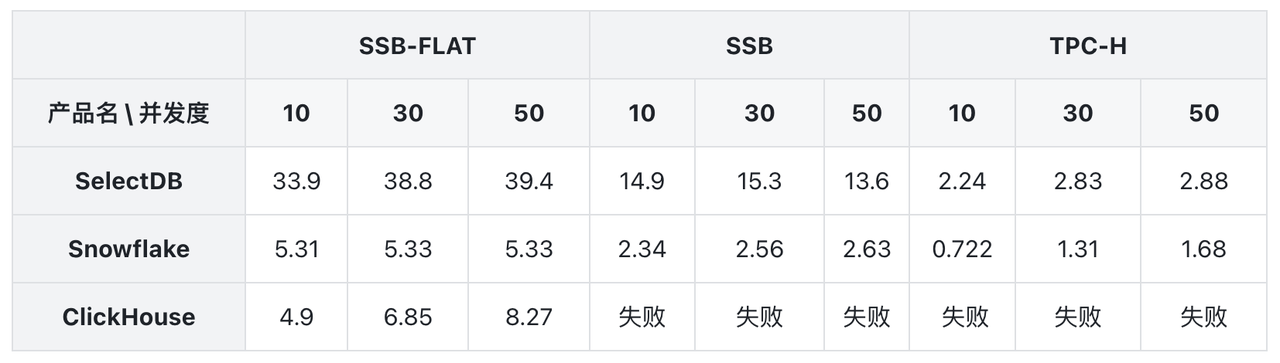Click the 2.88 cell under TPC-H
Image resolution: width=1280 pixels, height=363 pixels.
(1204, 181)
